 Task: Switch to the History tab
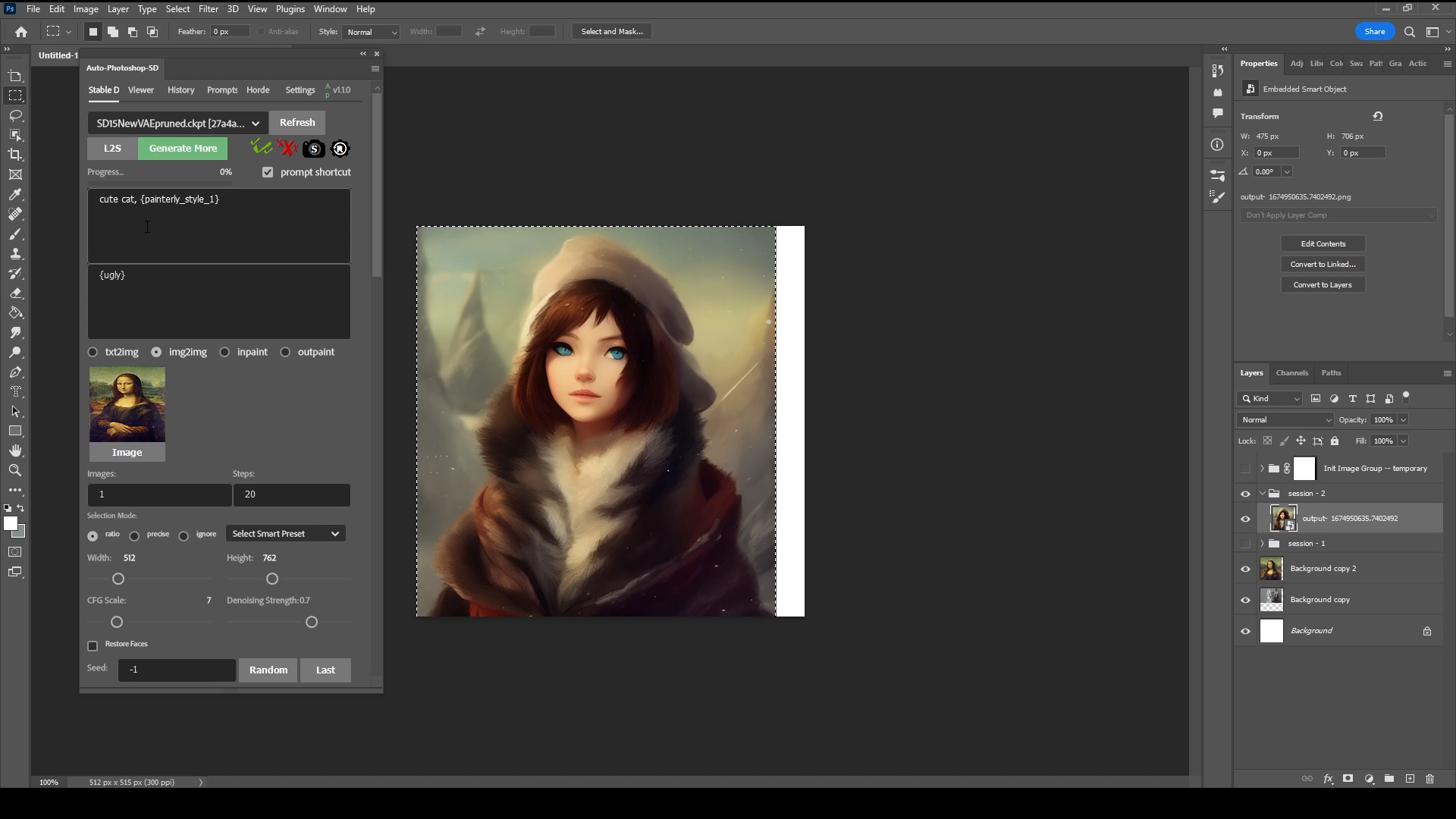180,89
